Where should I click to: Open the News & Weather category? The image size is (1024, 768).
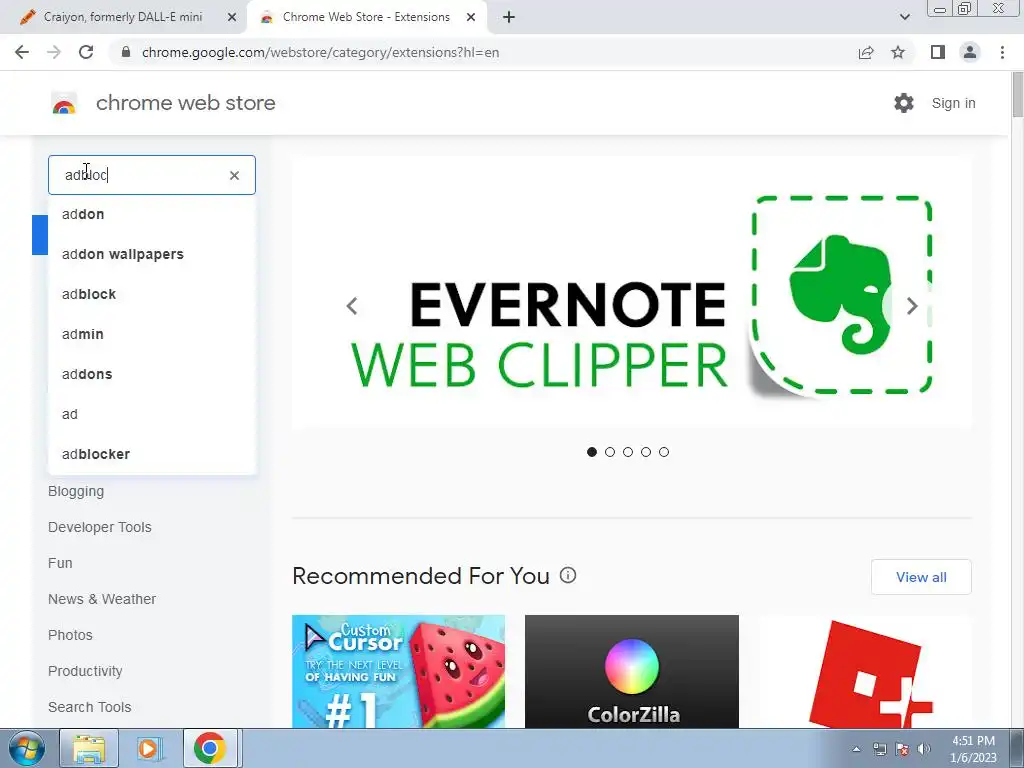click(102, 599)
